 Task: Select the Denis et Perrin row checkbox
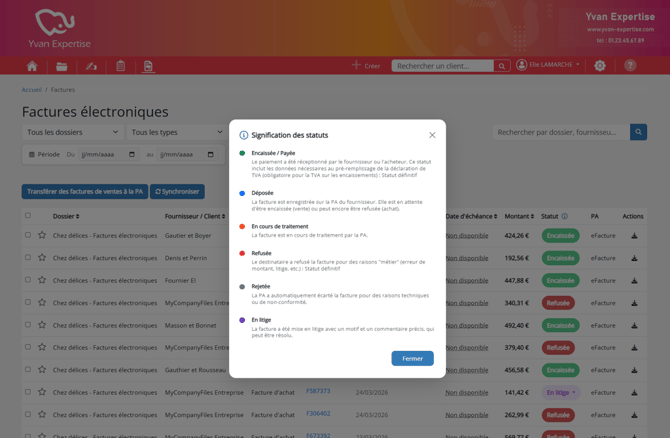click(28, 258)
